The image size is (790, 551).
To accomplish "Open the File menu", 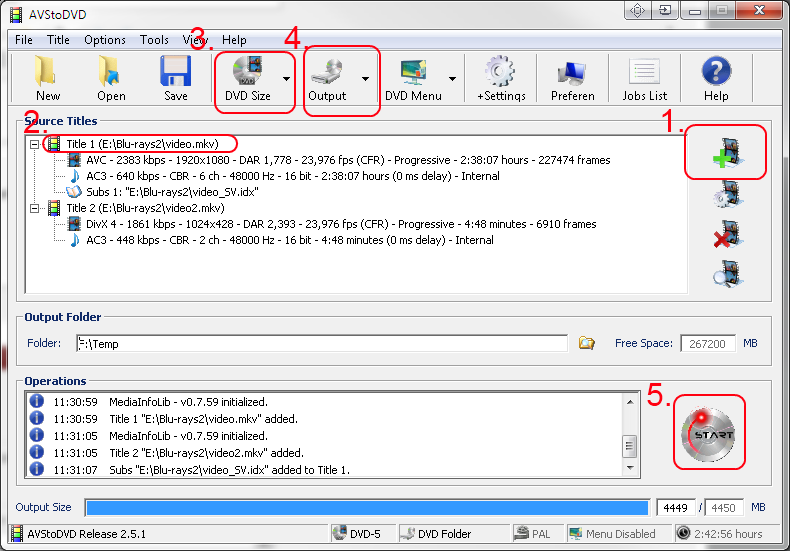I will [24, 40].
